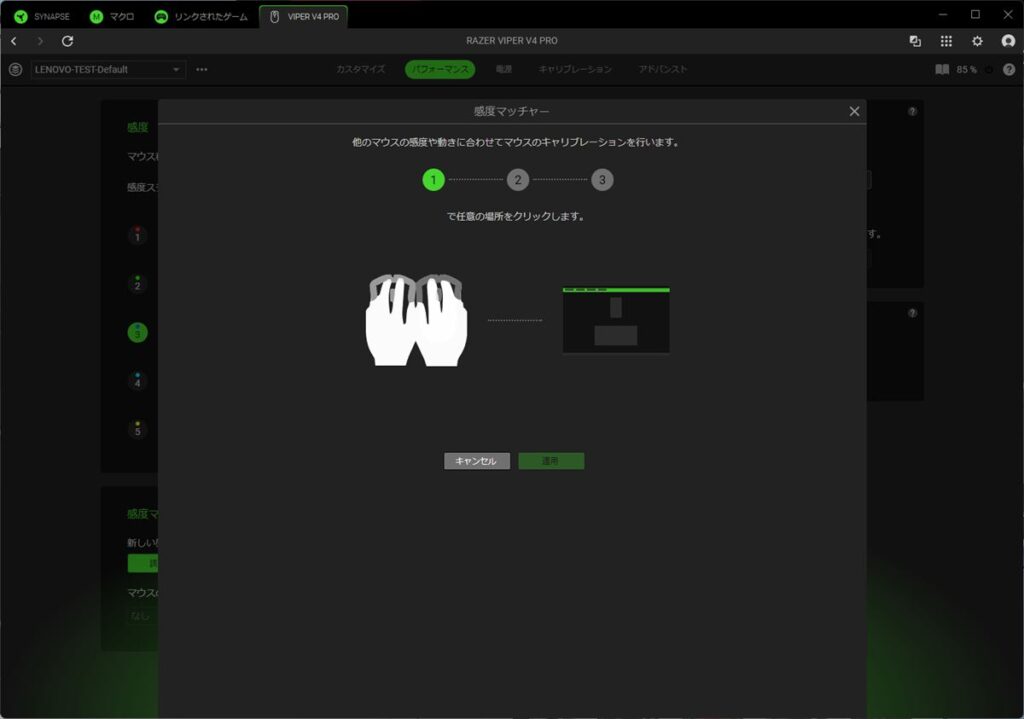Click the screen preview thumbnail in dialog
Screen dimensions: 1024x719
point(616,320)
